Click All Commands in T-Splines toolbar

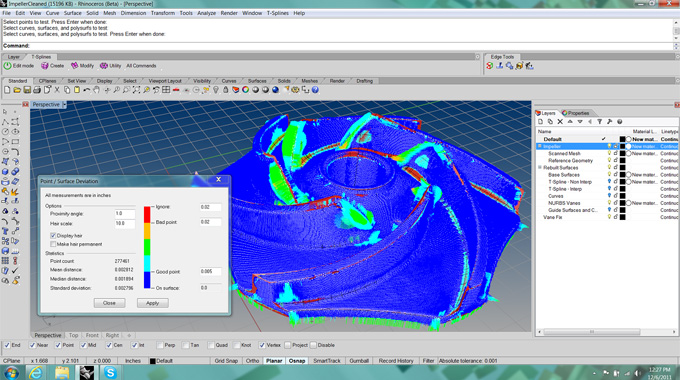pyautogui.click(x=141, y=66)
